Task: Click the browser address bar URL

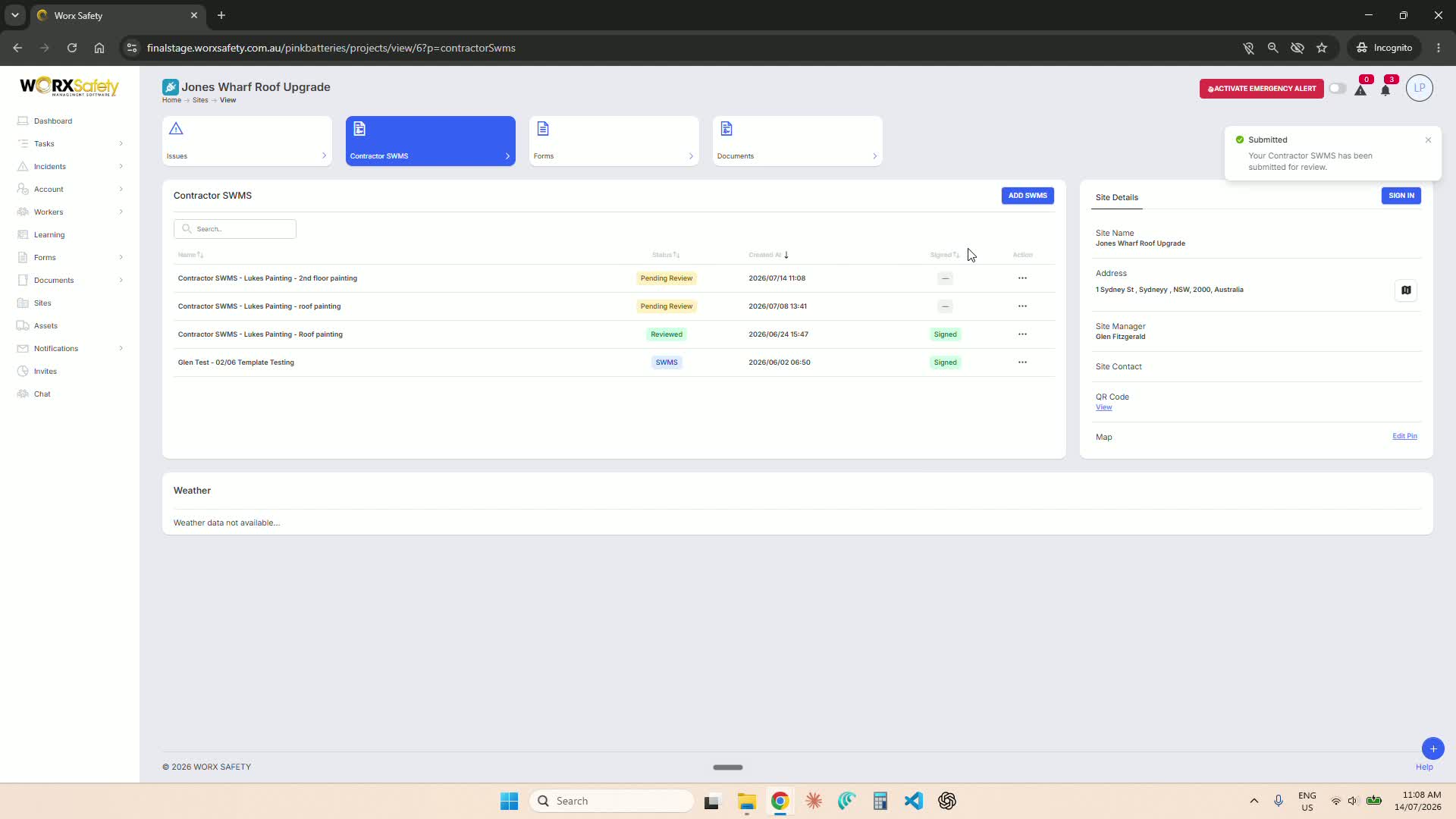Action: (331, 48)
